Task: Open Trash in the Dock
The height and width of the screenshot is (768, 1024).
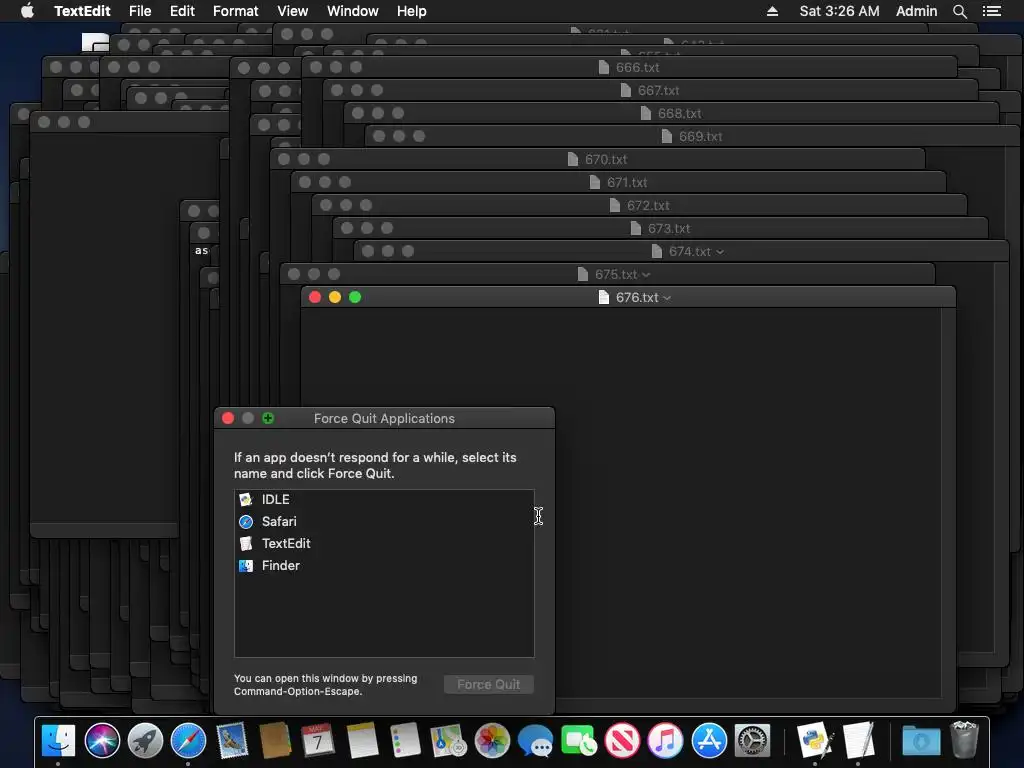Action: coord(965,739)
